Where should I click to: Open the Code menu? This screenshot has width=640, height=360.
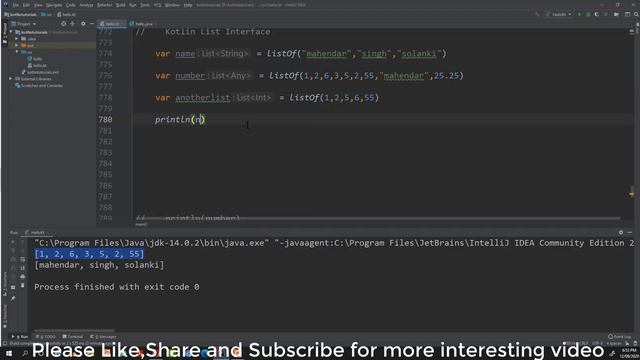tap(71, 5)
